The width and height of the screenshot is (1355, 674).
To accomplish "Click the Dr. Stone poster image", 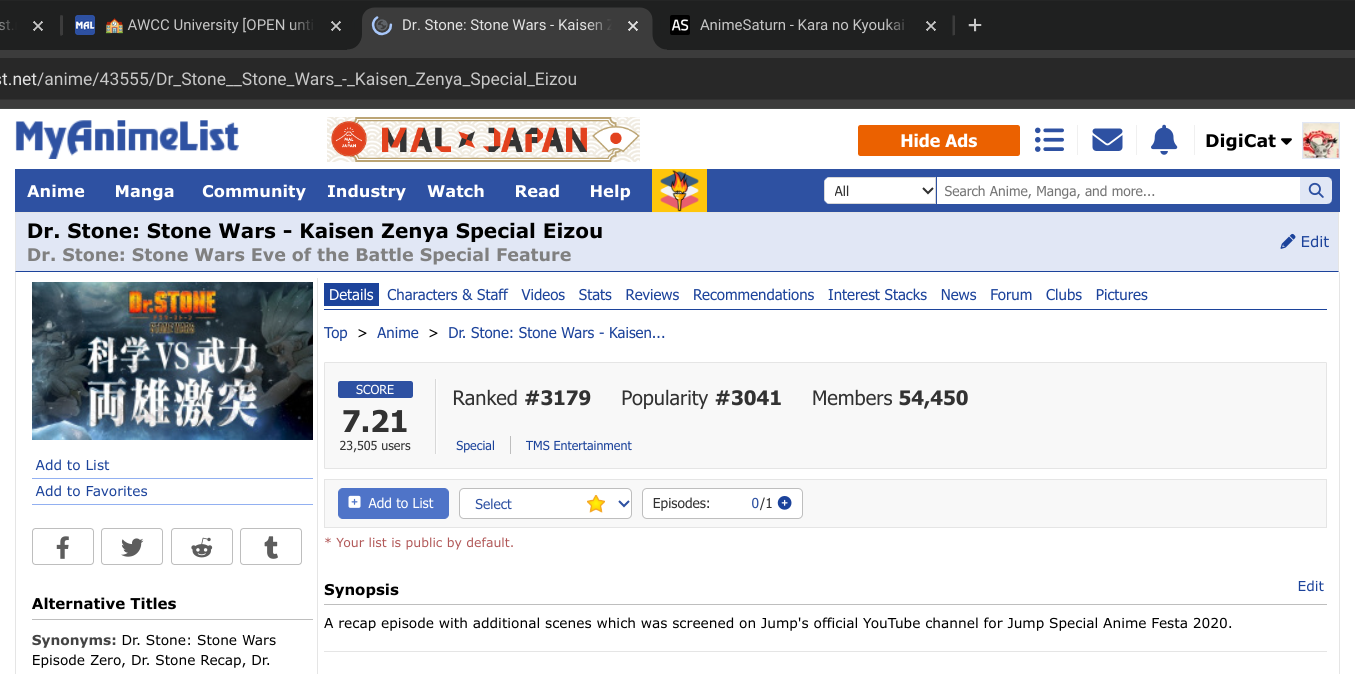I will tap(172, 361).
